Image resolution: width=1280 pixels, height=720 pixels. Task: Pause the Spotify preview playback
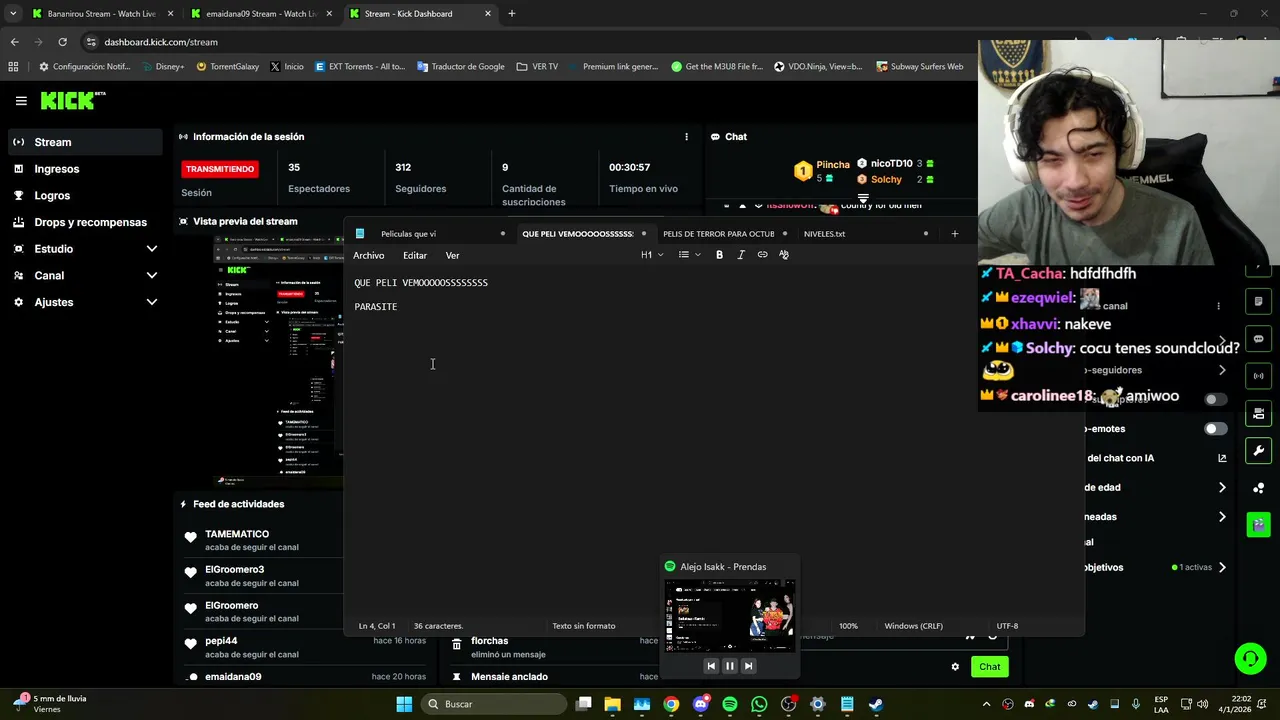coord(729,666)
